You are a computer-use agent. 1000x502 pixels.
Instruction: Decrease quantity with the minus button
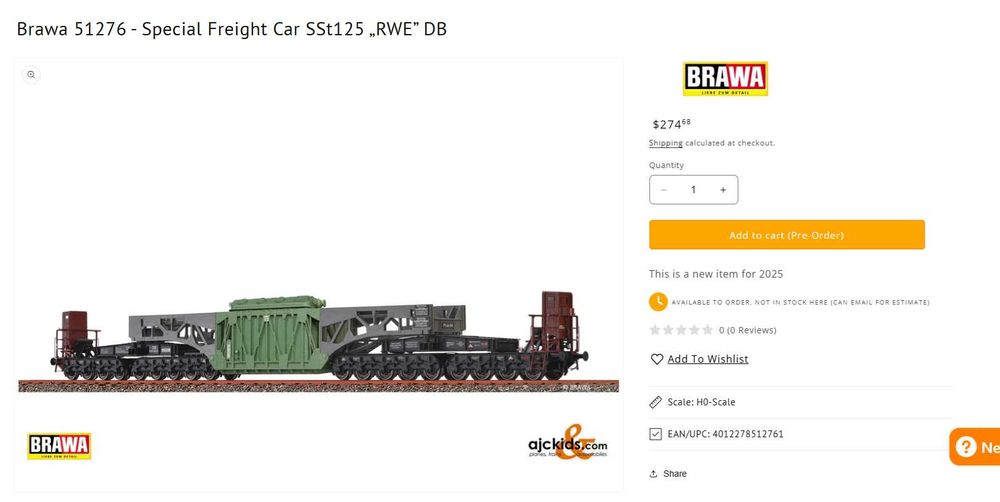tap(664, 190)
